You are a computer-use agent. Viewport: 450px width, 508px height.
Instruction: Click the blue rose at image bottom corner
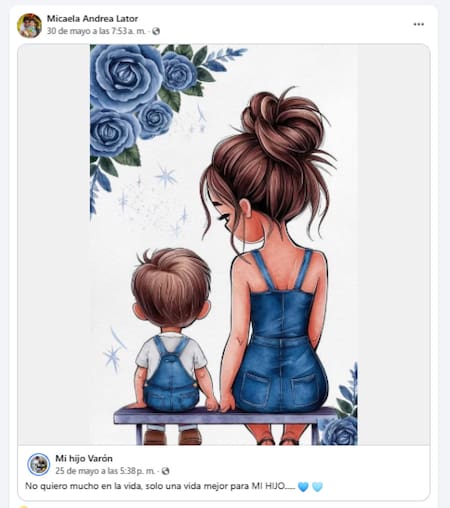pyautogui.click(x=339, y=430)
